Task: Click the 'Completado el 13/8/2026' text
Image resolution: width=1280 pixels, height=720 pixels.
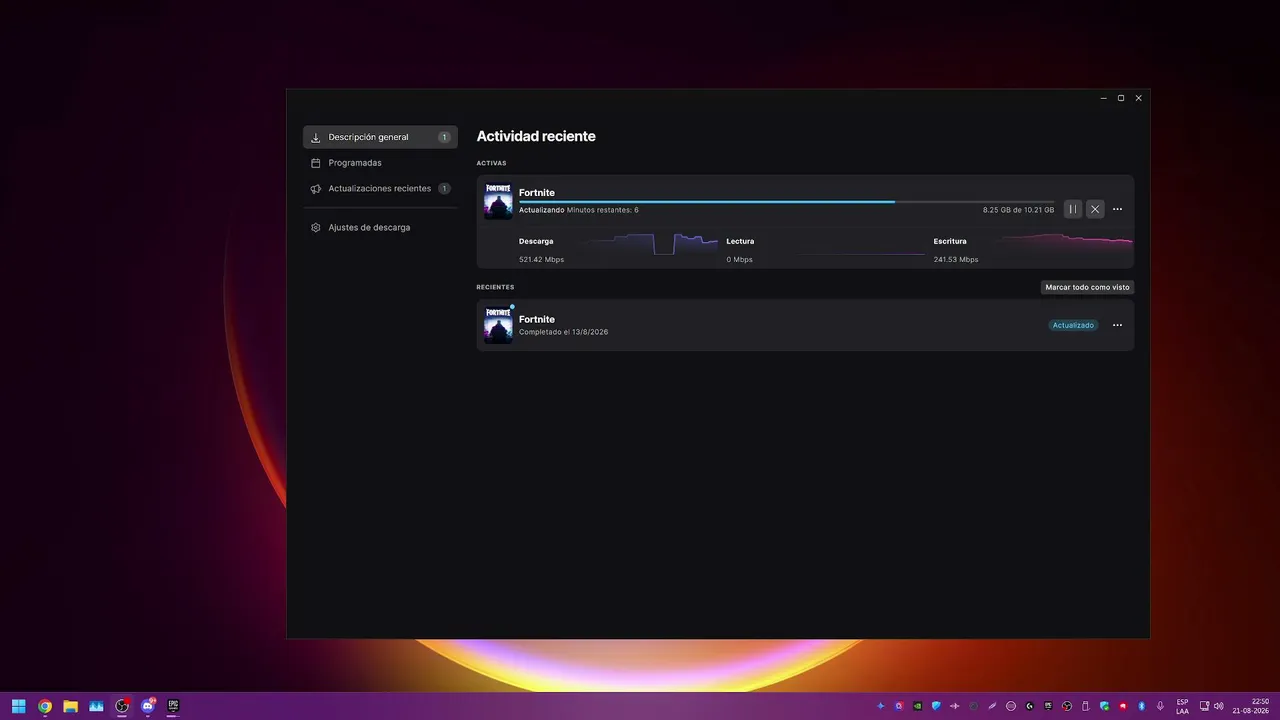Action: (x=563, y=332)
